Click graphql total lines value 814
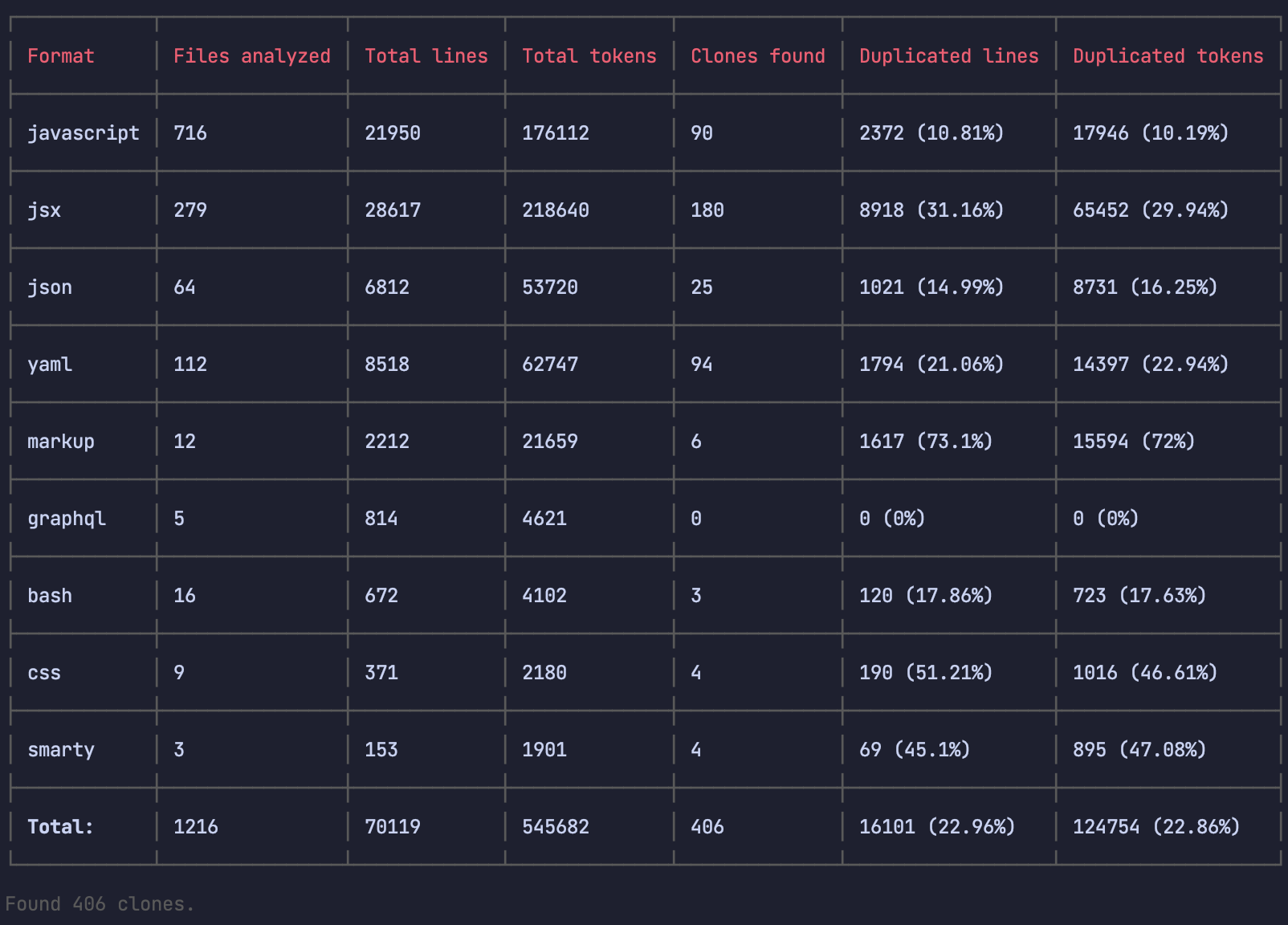Viewport: 1288px width, 925px height. [381, 519]
